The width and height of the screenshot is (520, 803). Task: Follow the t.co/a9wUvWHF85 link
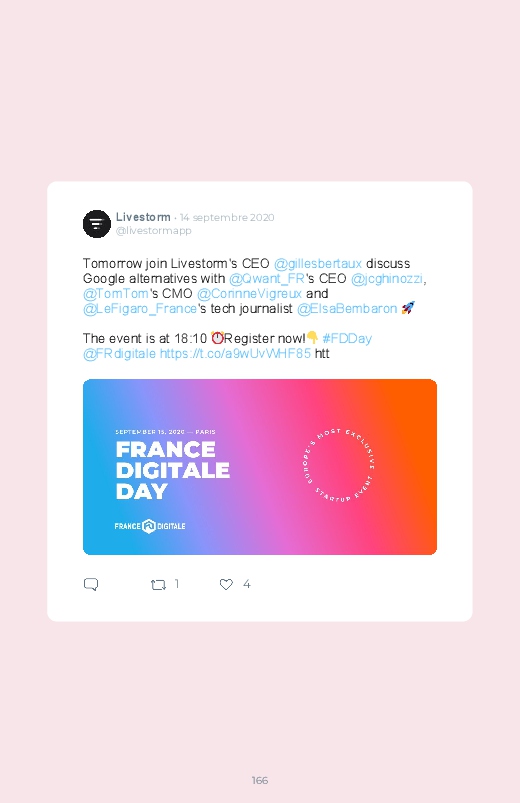(235, 353)
